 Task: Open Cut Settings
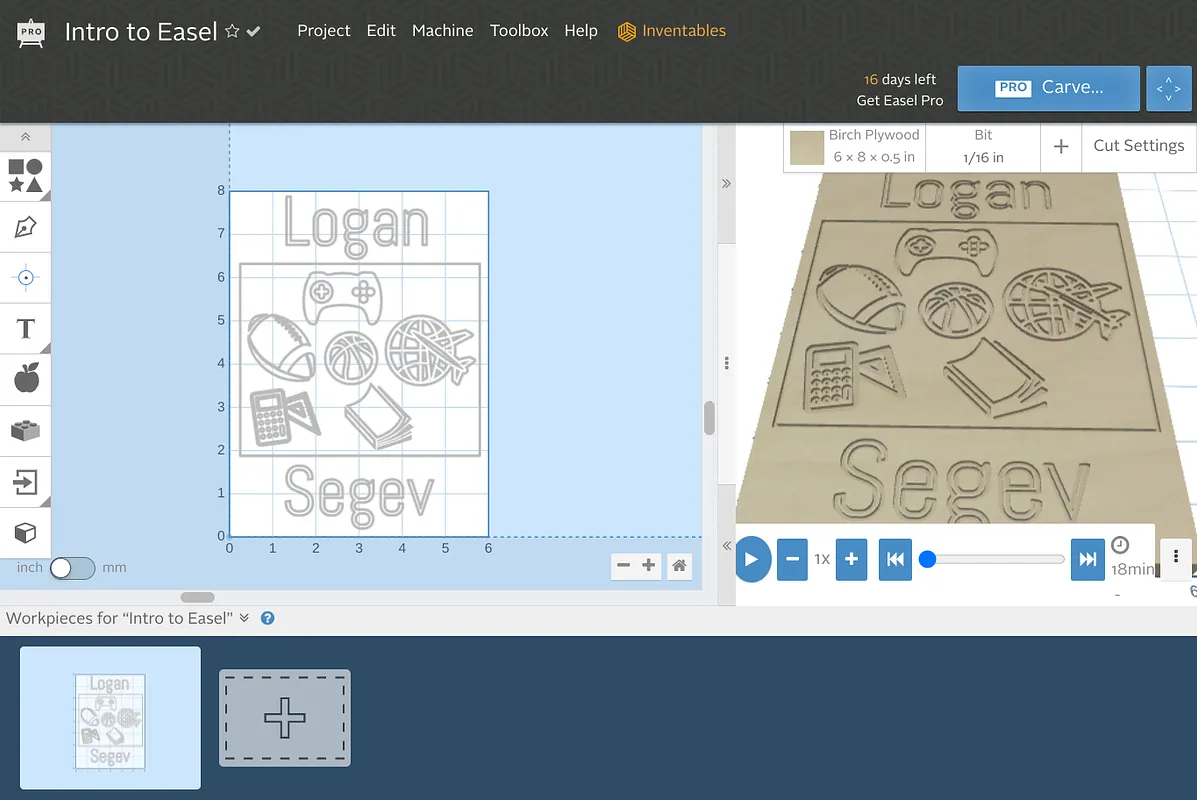tap(1138, 146)
